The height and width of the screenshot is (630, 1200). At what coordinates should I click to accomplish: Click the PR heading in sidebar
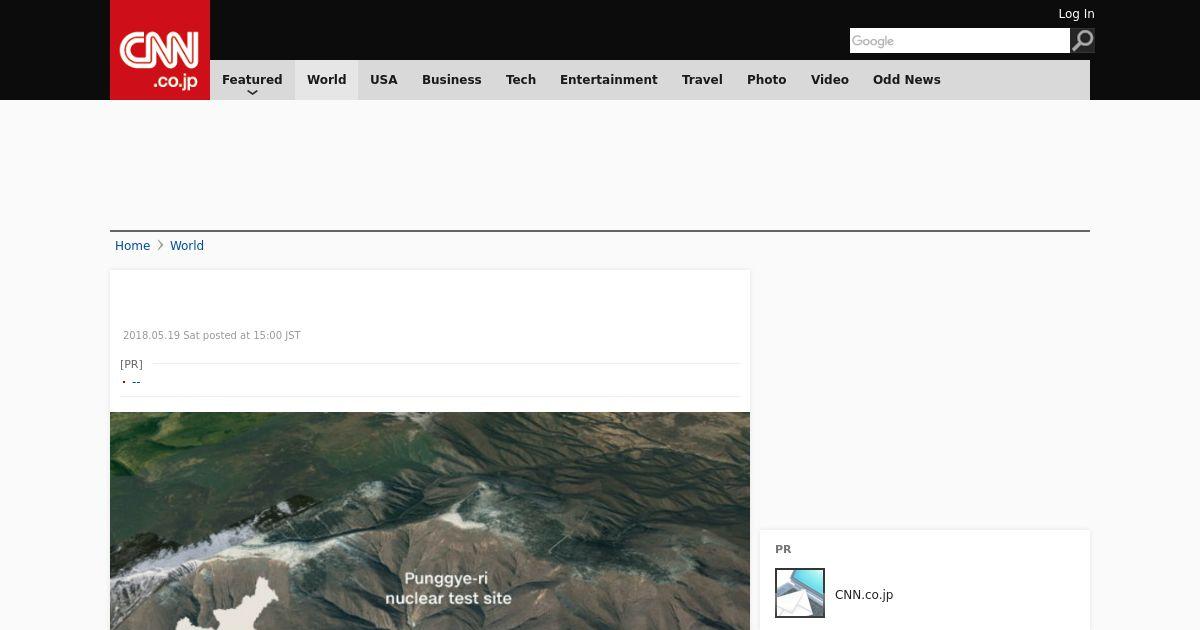783,550
